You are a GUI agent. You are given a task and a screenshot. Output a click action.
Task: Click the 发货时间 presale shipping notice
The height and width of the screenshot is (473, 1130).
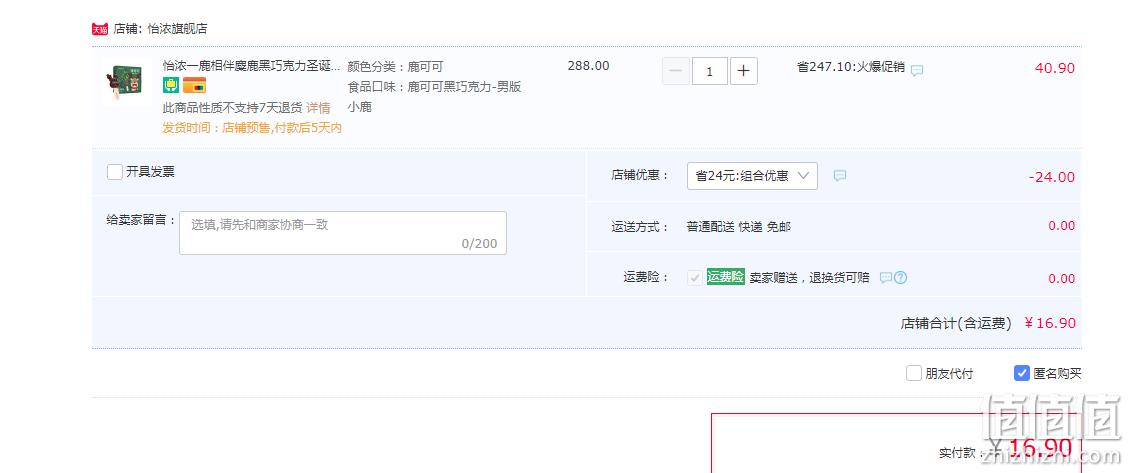point(252,128)
